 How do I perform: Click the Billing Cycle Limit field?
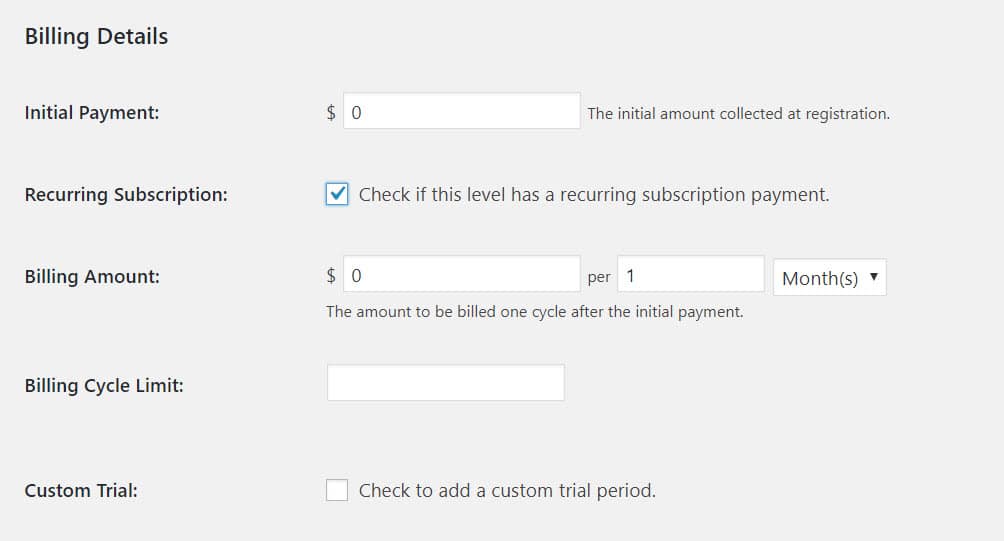coord(445,383)
